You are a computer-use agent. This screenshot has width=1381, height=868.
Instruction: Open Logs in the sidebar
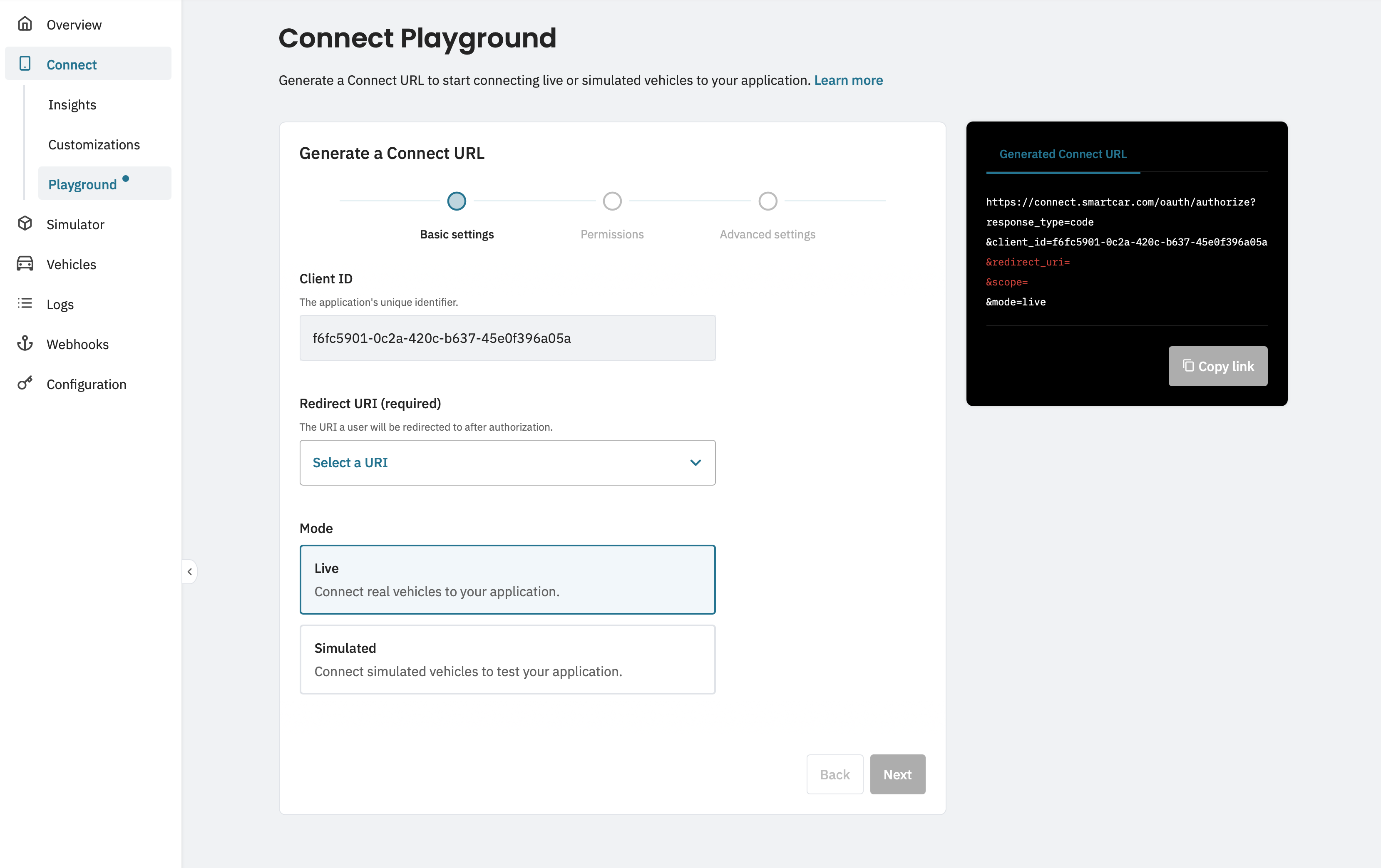(88, 304)
